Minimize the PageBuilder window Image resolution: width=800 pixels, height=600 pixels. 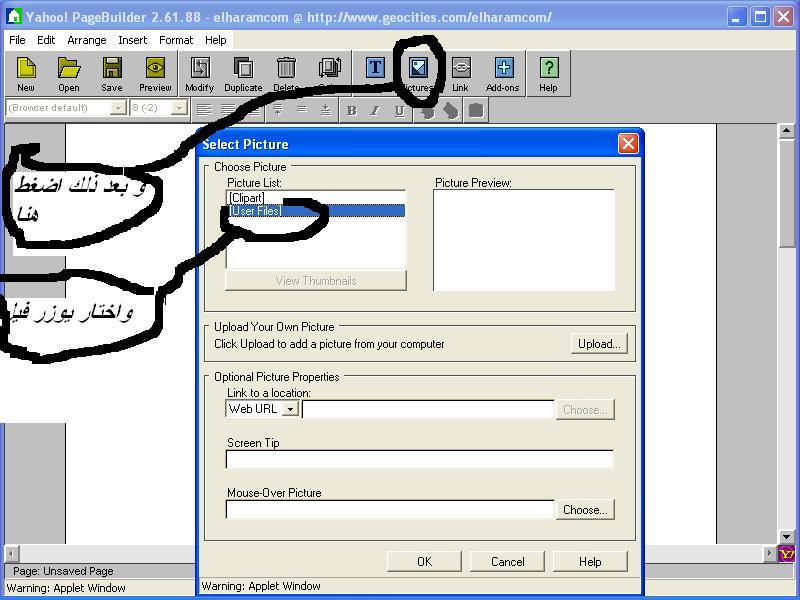coord(736,17)
